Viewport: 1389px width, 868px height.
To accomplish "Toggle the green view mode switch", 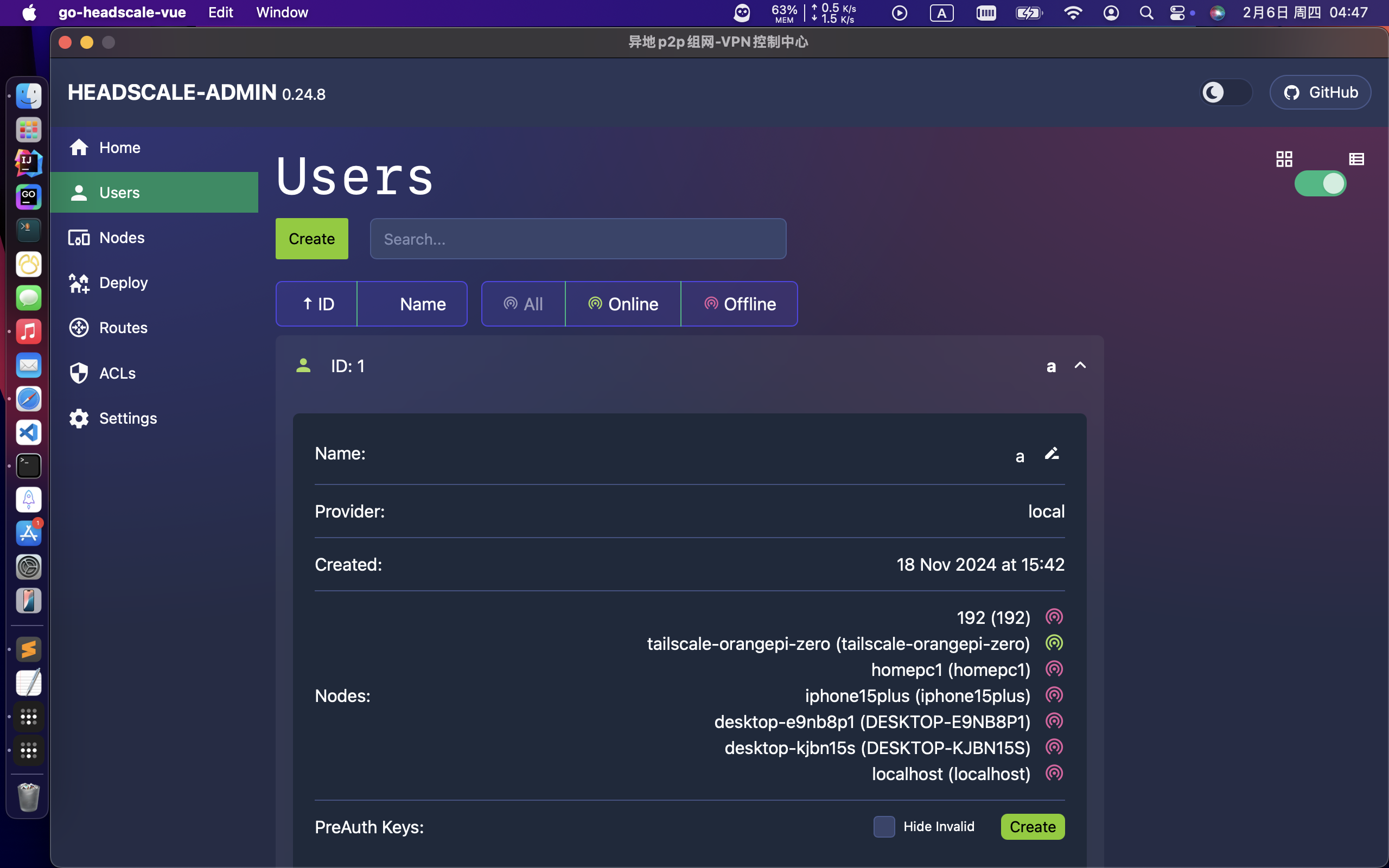I will click(1320, 184).
